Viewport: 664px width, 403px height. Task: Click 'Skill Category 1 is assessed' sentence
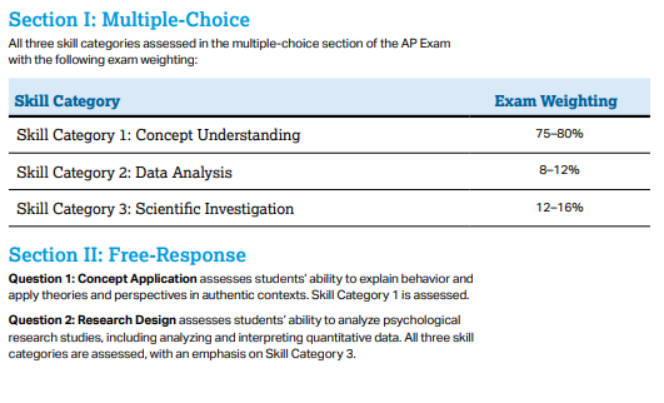(390, 295)
